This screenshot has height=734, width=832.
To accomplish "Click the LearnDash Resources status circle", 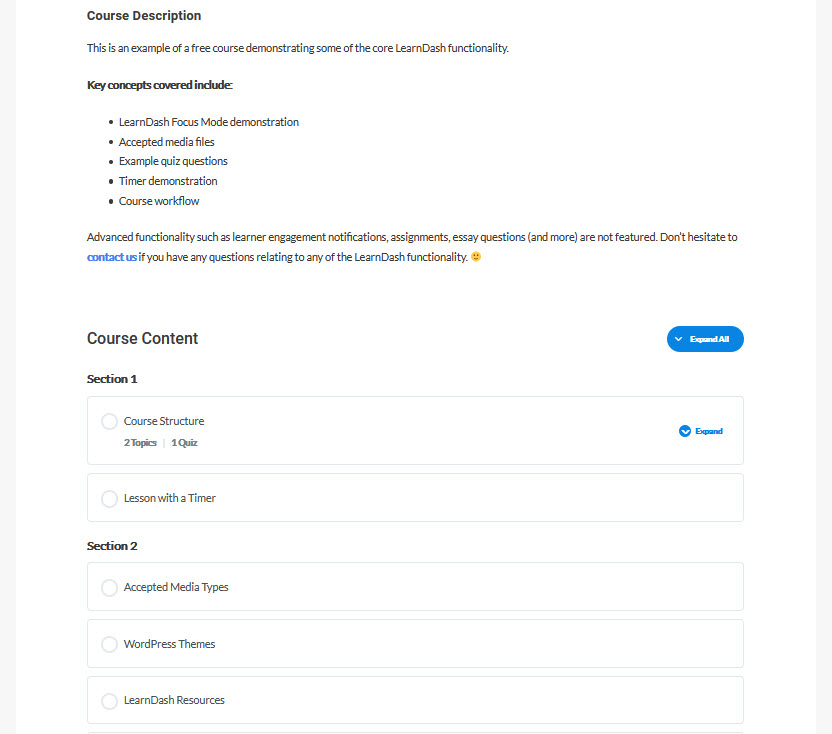I will point(110,701).
